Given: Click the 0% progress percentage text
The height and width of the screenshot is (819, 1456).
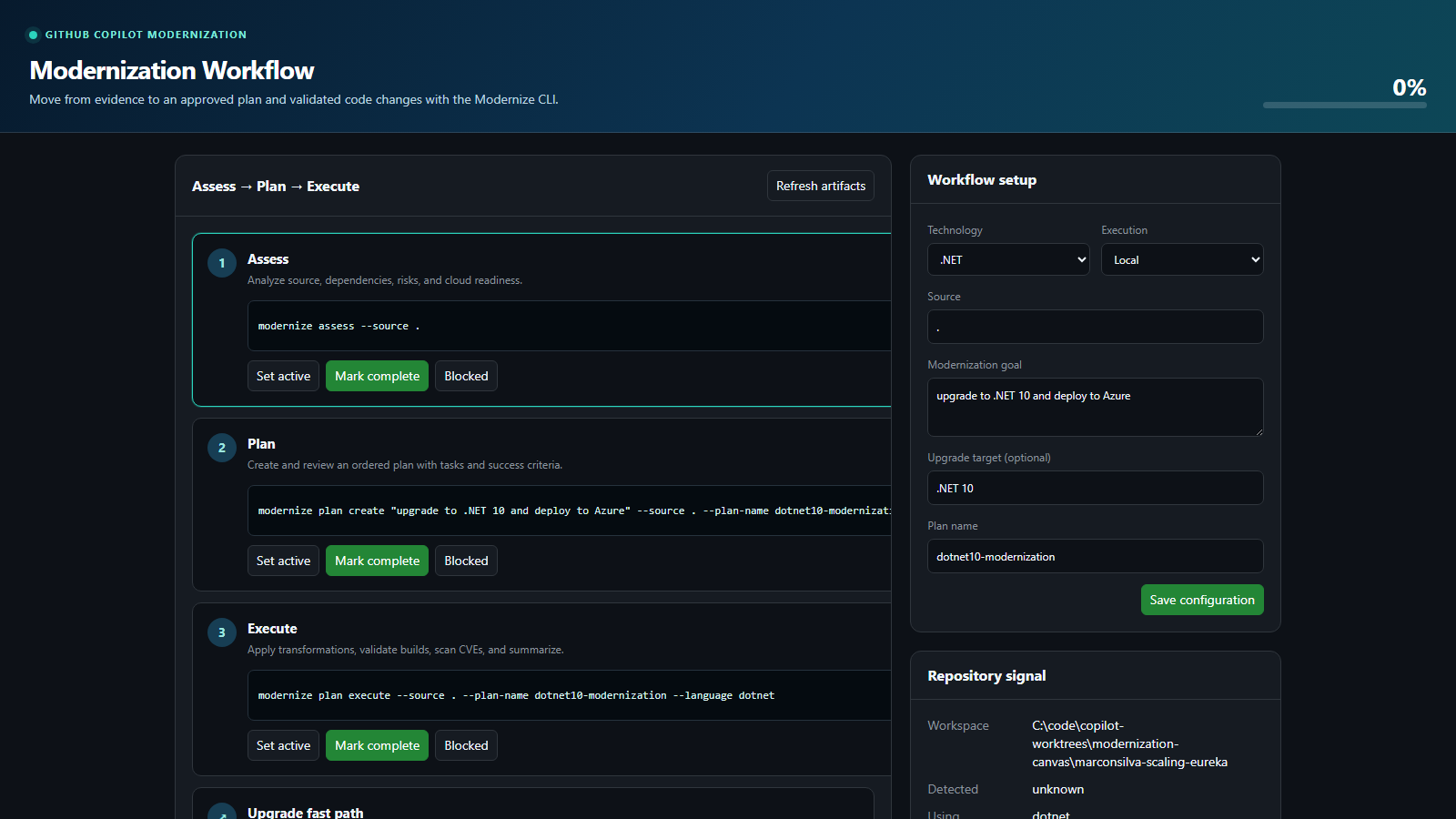Looking at the screenshot, I should pyautogui.click(x=1410, y=87).
